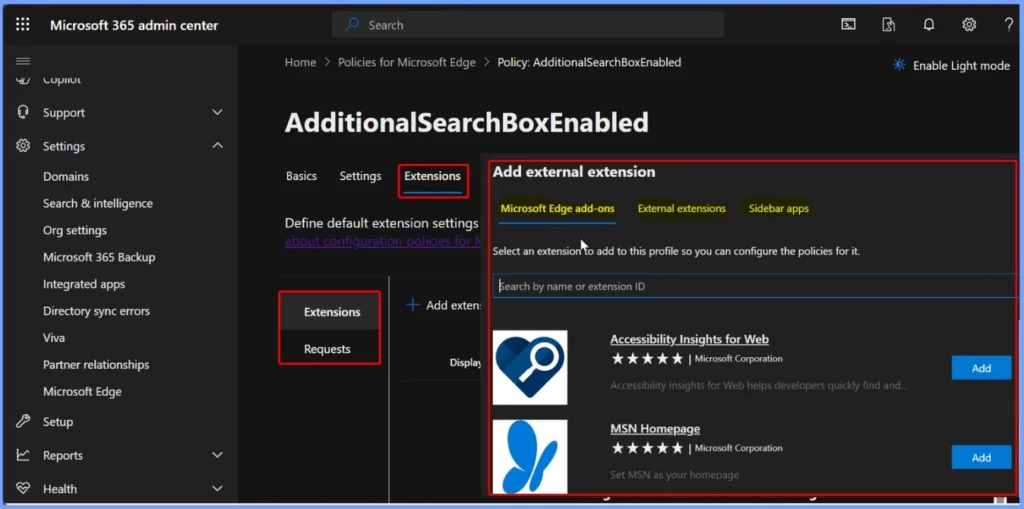This screenshot has height=509, width=1024.
Task: Click the Accessibility Insights for Web thumbnail
Action: pyautogui.click(x=530, y=367)
